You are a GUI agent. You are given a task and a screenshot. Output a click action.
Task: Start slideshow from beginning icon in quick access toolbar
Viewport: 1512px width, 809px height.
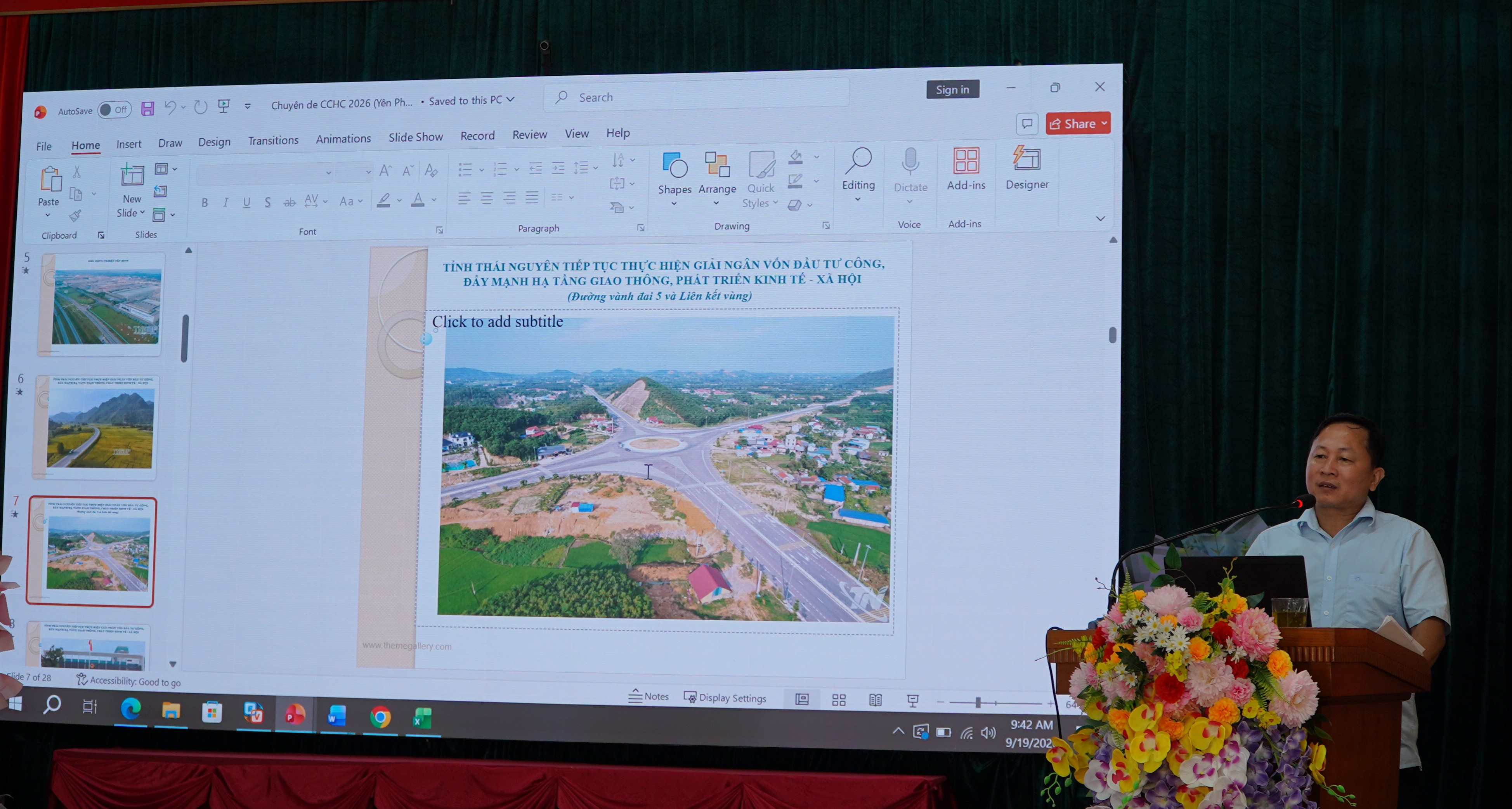224,106
